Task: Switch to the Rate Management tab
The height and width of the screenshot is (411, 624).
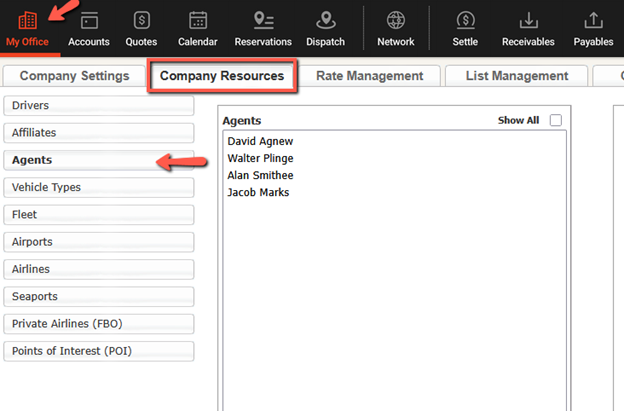Action: 369,76
